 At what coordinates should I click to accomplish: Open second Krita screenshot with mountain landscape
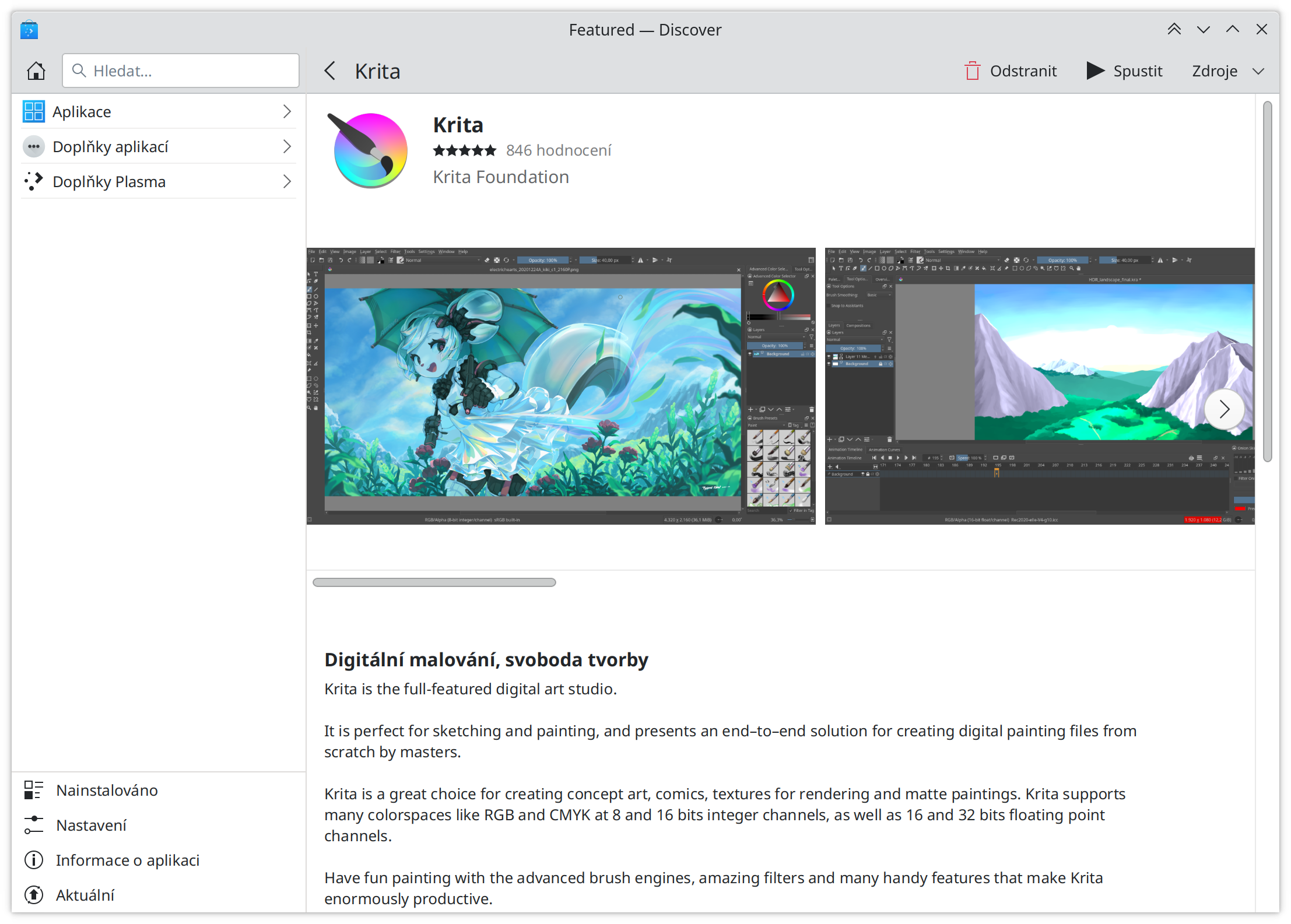(x=1040, y=386)
